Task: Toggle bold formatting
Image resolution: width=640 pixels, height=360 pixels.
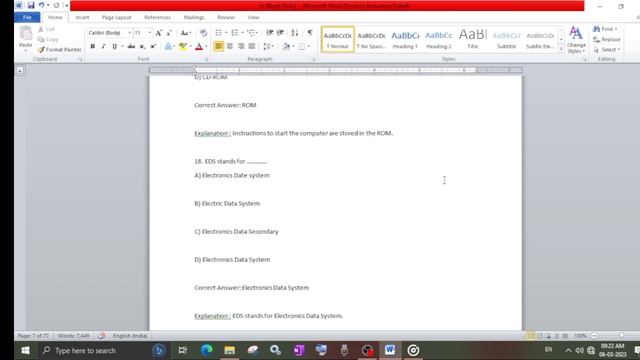Action: [x=93, y=47]
